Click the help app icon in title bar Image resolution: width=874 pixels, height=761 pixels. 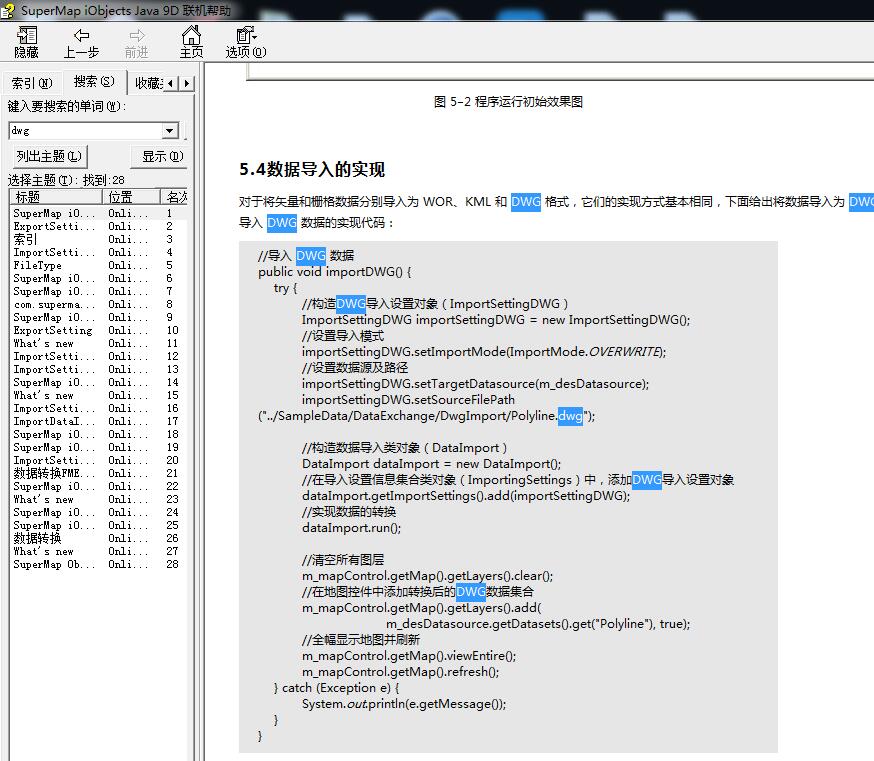click(x=9, y=10)
